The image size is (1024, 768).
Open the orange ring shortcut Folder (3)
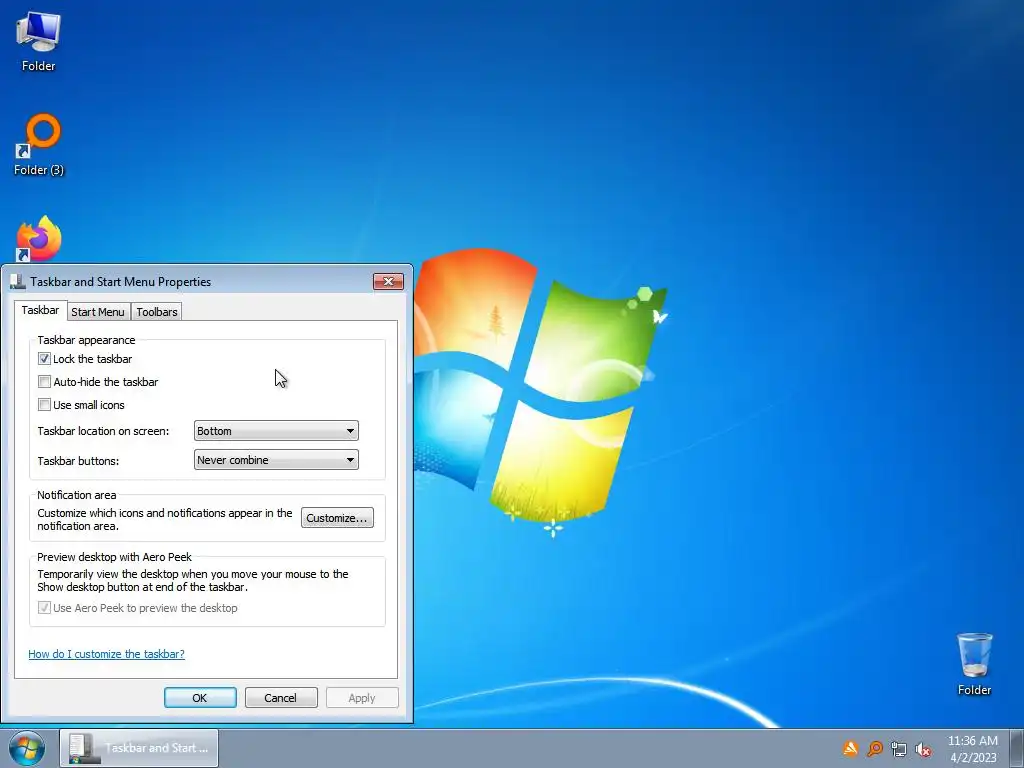point(39,145)
